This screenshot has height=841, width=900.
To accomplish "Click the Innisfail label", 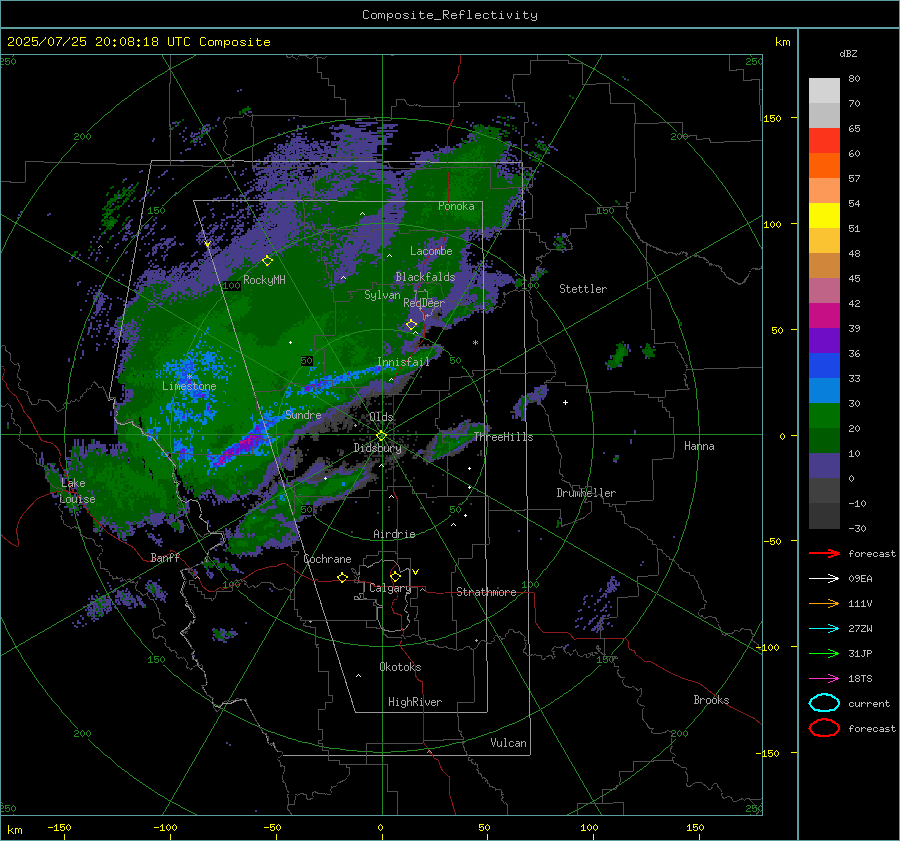I will click(x=403, y=362).
